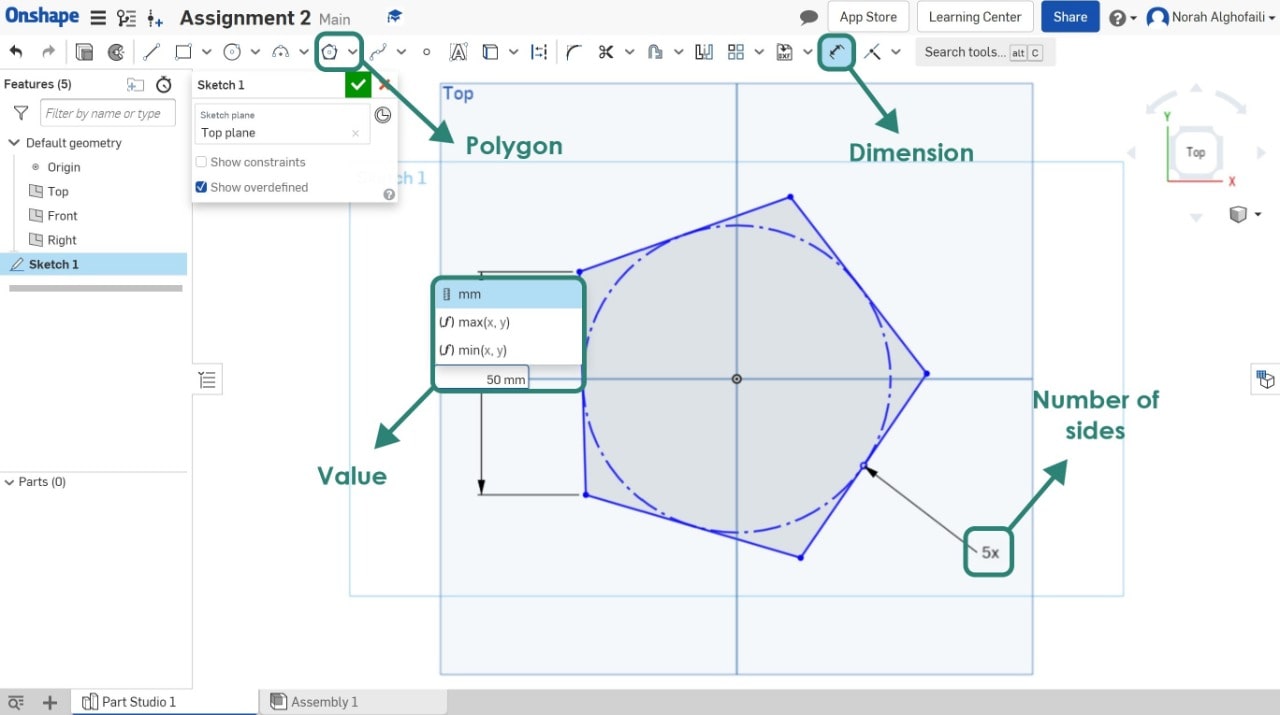This screenshot has width=1280, height=715.
Task: Redo the last action
Action: (48, 52)
